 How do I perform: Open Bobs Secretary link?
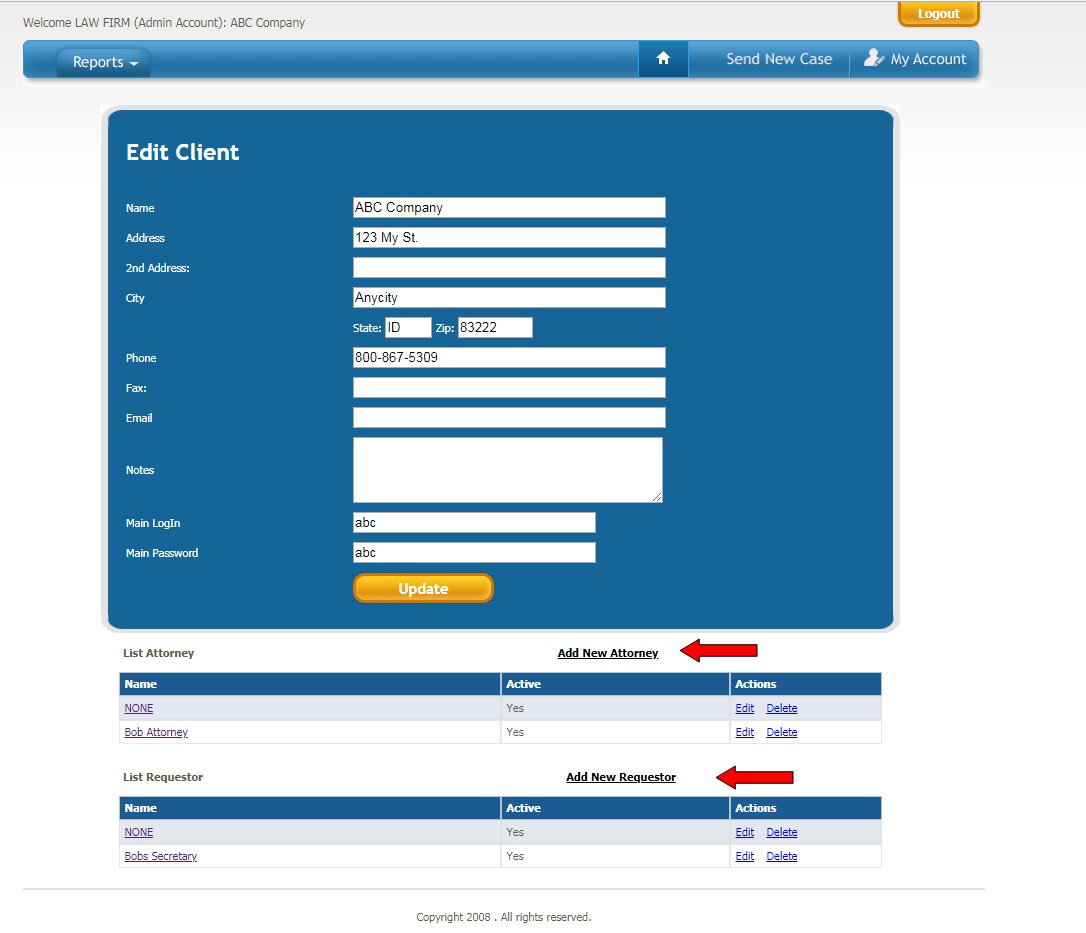pos(161,856)
